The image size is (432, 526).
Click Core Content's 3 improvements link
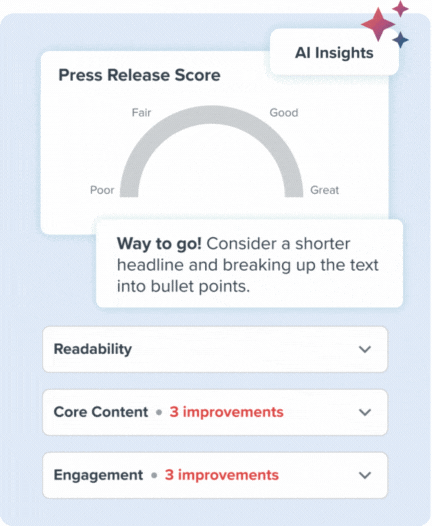point(227,412)
